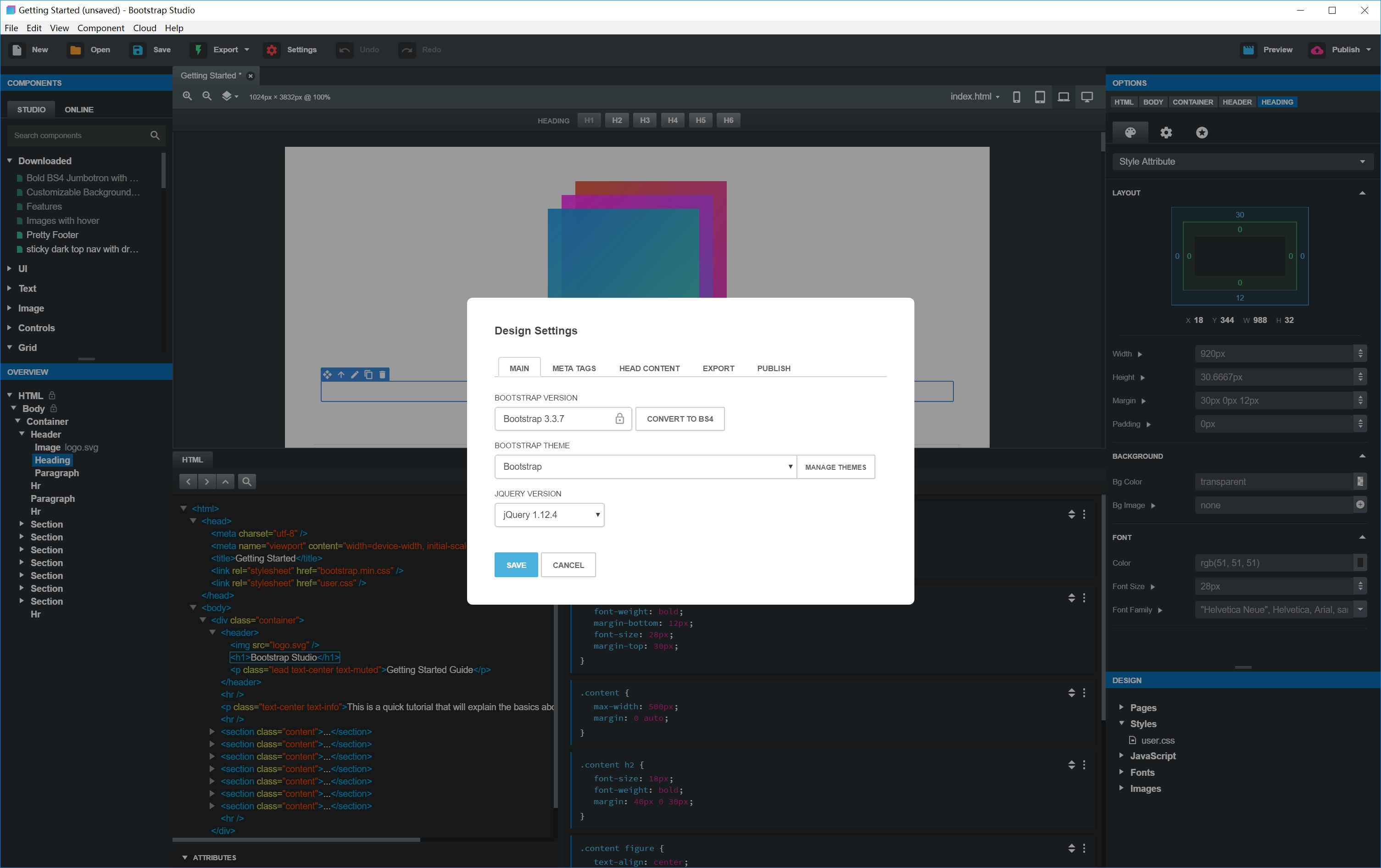Click the Save button in dialog

coord(516,565)
